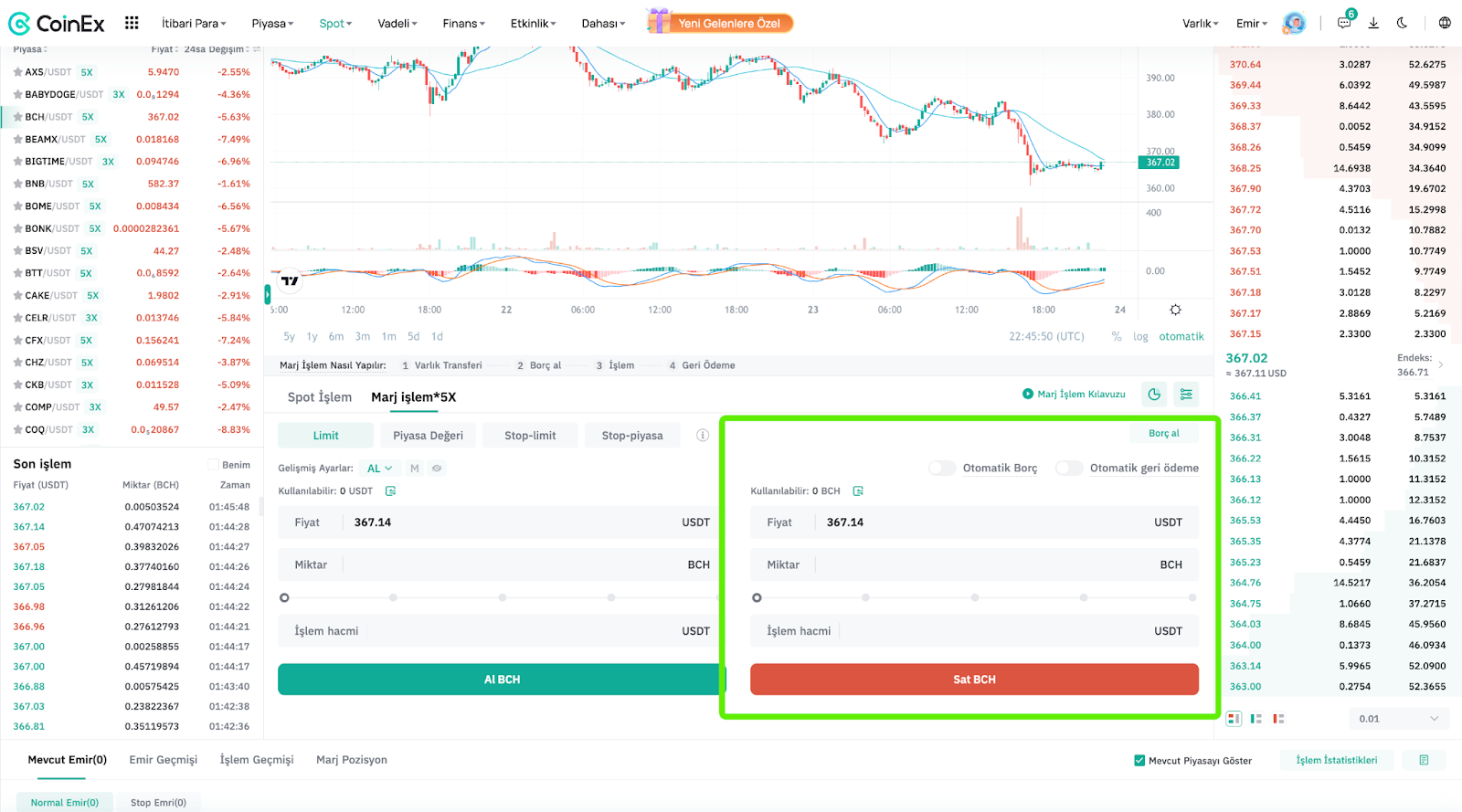Click the İşlem İstatistikleri button

coord(1336,760)
